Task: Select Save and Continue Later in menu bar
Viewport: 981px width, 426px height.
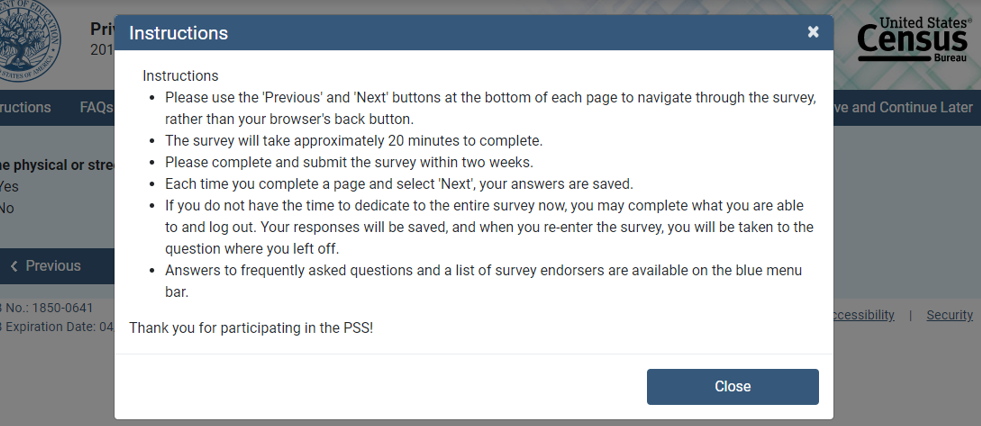Action: 904,108
